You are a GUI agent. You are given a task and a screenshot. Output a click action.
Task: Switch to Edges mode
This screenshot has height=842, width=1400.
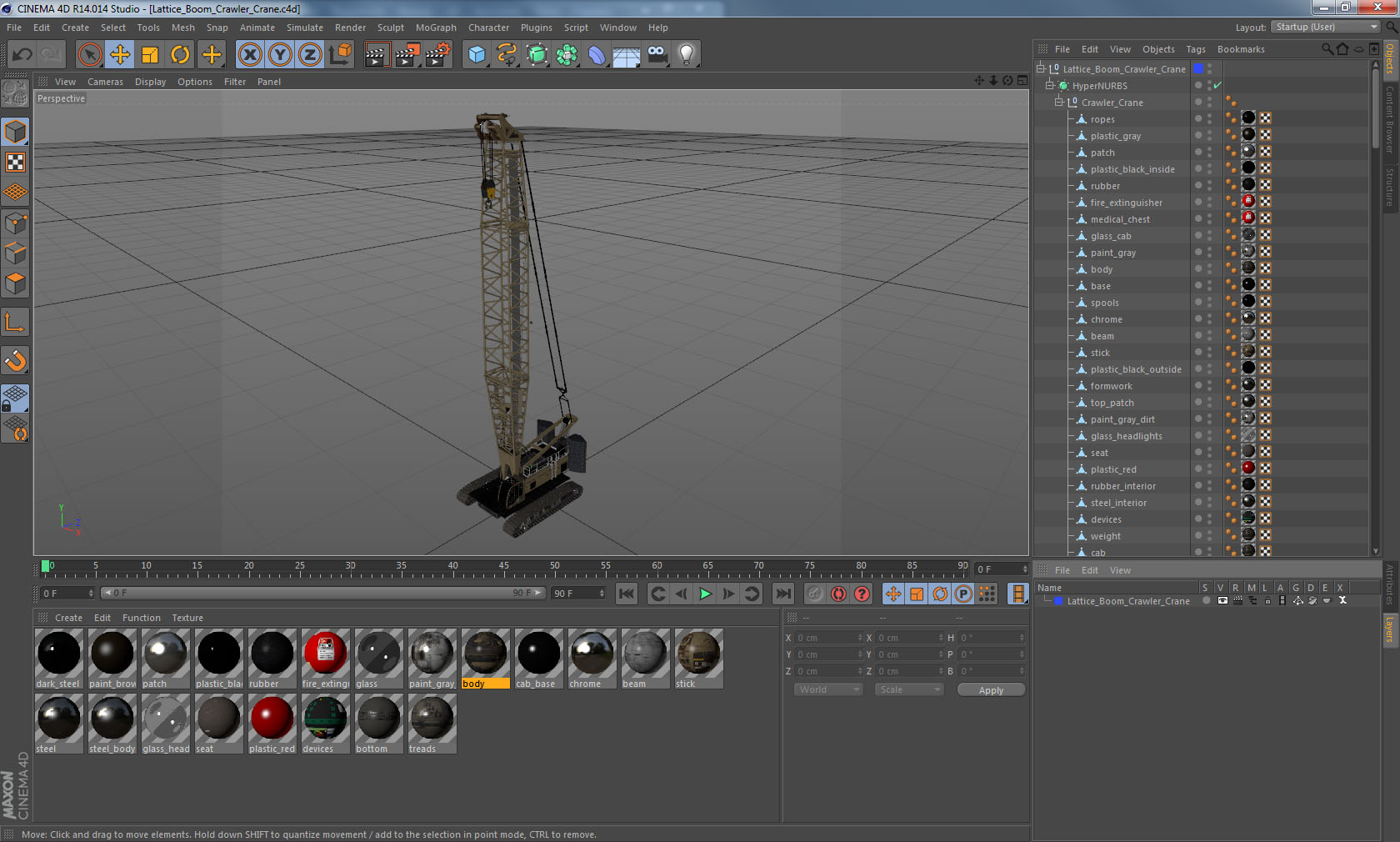[x=15, y=253]
